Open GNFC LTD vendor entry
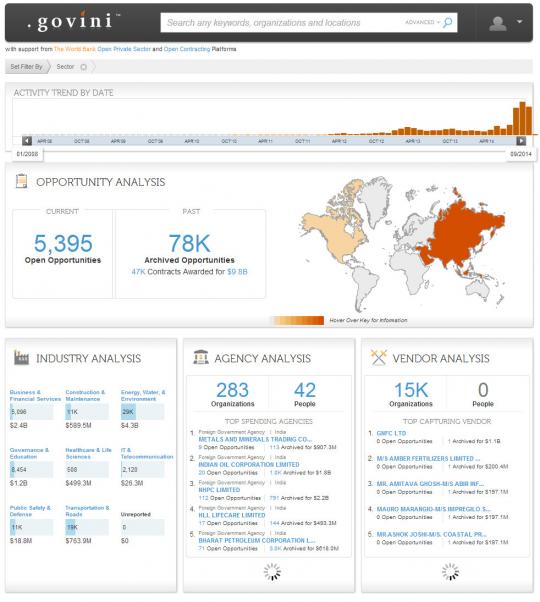 point(391,433)
